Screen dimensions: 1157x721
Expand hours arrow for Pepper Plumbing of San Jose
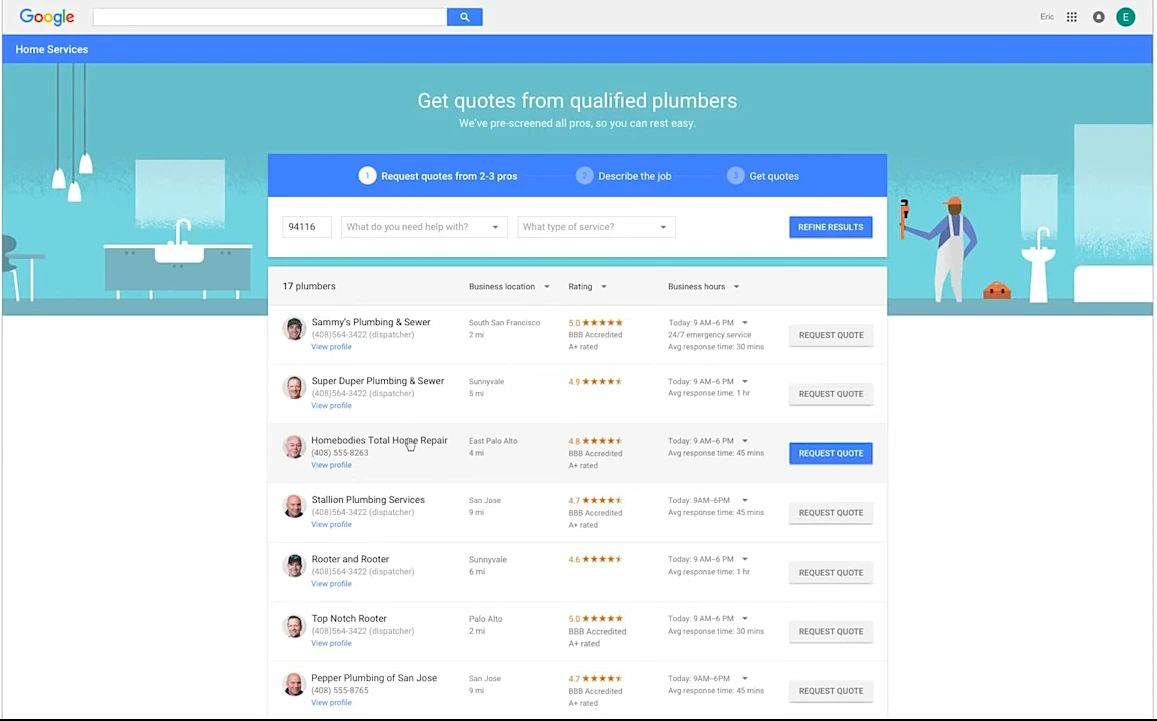tap(745, 678)
